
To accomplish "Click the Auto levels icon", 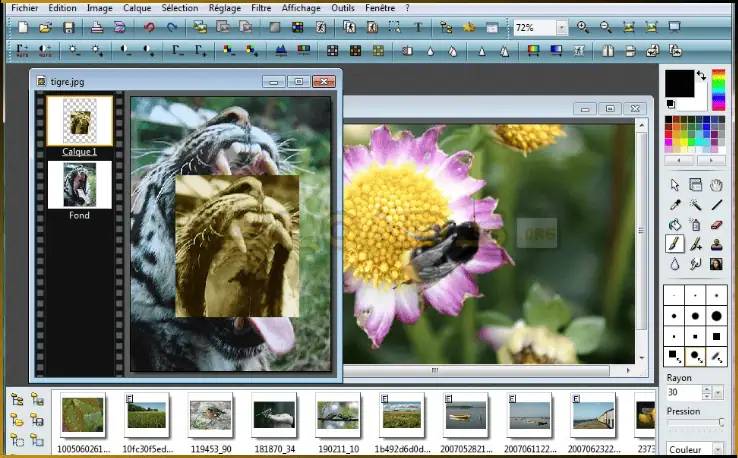I will tap(22, 50).
